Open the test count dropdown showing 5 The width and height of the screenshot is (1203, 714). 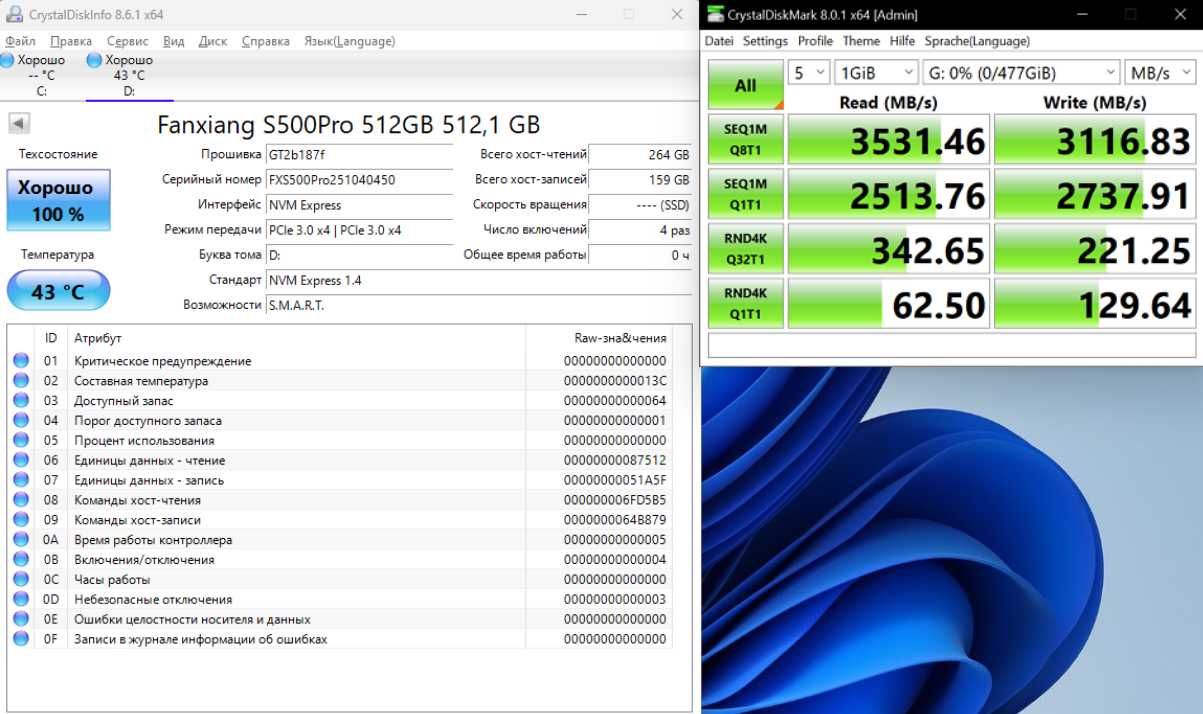809,72
